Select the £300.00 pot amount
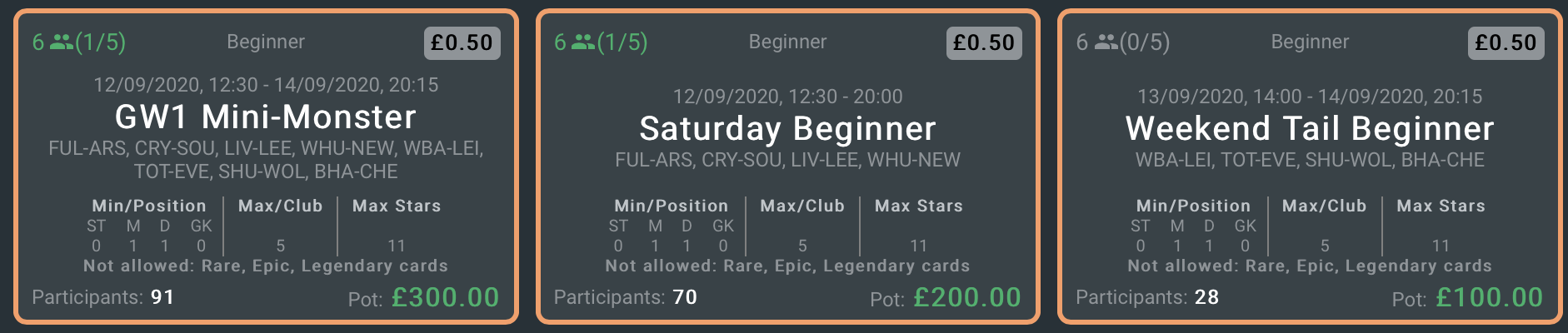The height and width of the screenshot is (333, 1568). pyautogui.click(x=446, y=297)
